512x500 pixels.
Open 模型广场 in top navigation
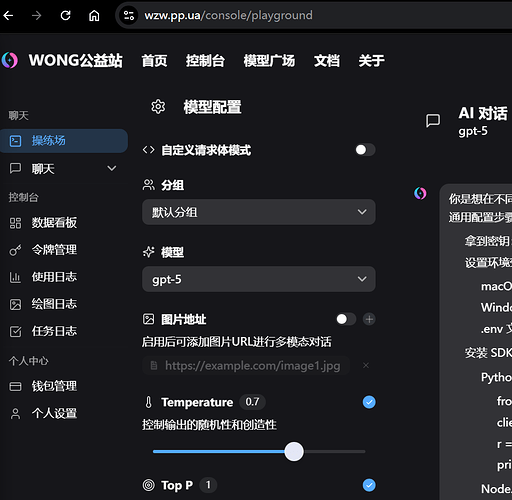click(269, 61)
